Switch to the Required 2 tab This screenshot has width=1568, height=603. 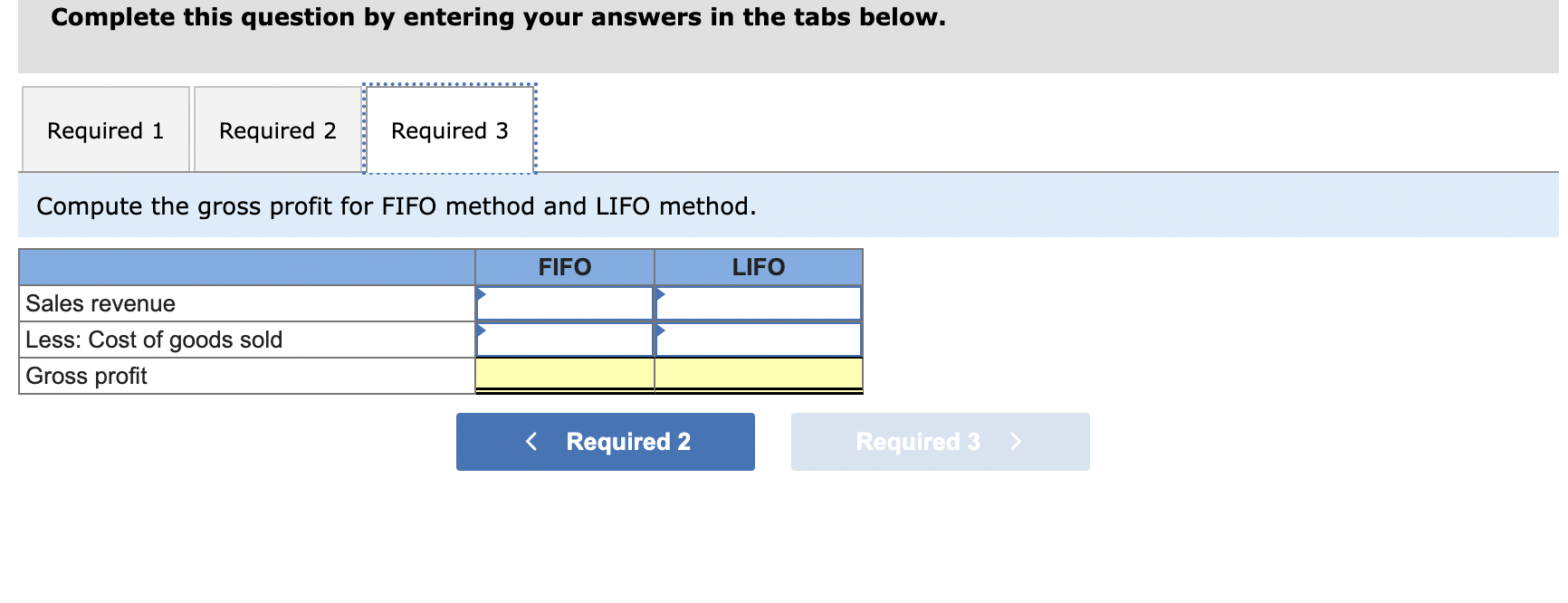pyautogui.click(x=278, y=129)
